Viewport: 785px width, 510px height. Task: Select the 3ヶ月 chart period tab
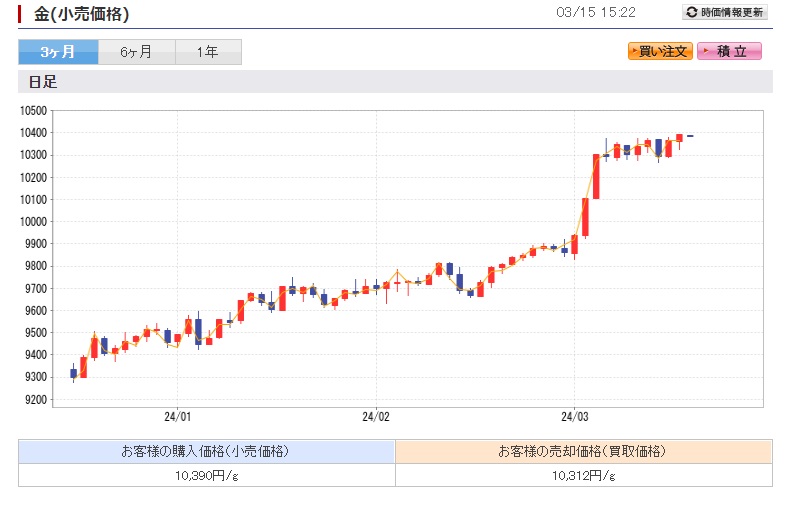click(58, 52)
